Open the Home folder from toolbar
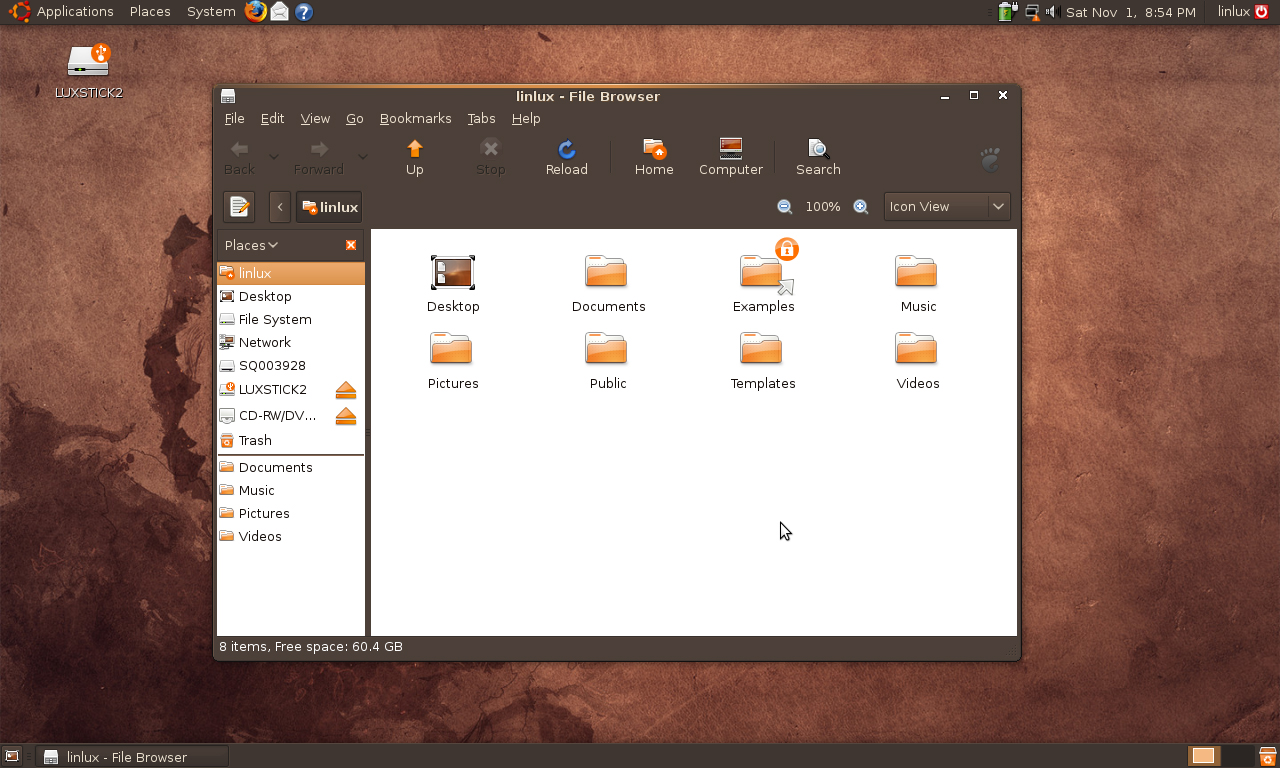 point(654,158)
